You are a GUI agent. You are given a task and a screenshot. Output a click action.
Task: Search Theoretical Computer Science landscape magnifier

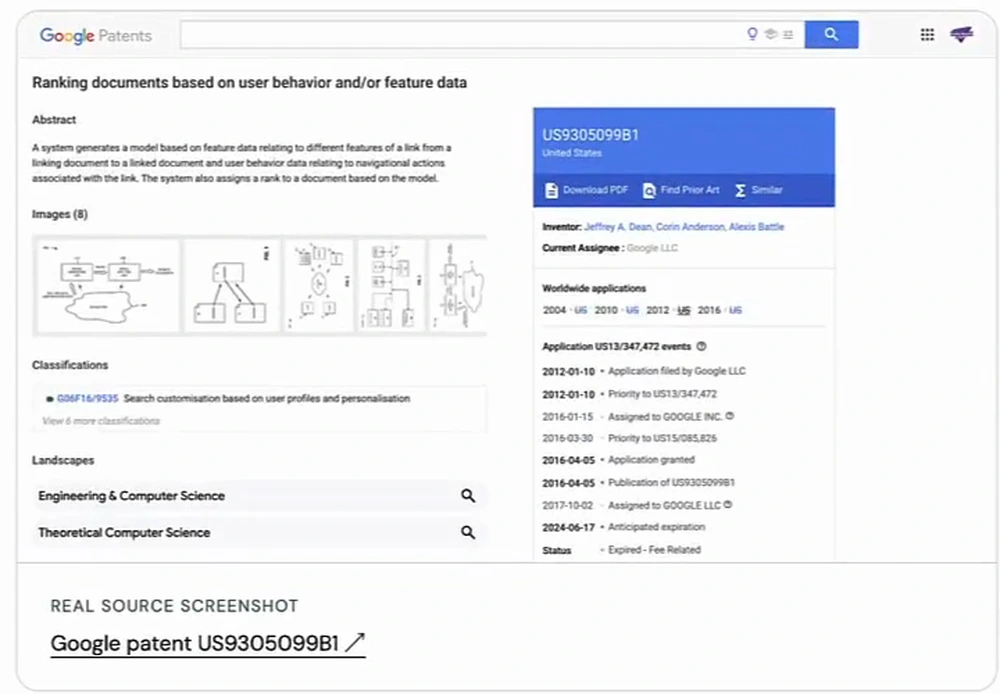[x=467, y=532]
